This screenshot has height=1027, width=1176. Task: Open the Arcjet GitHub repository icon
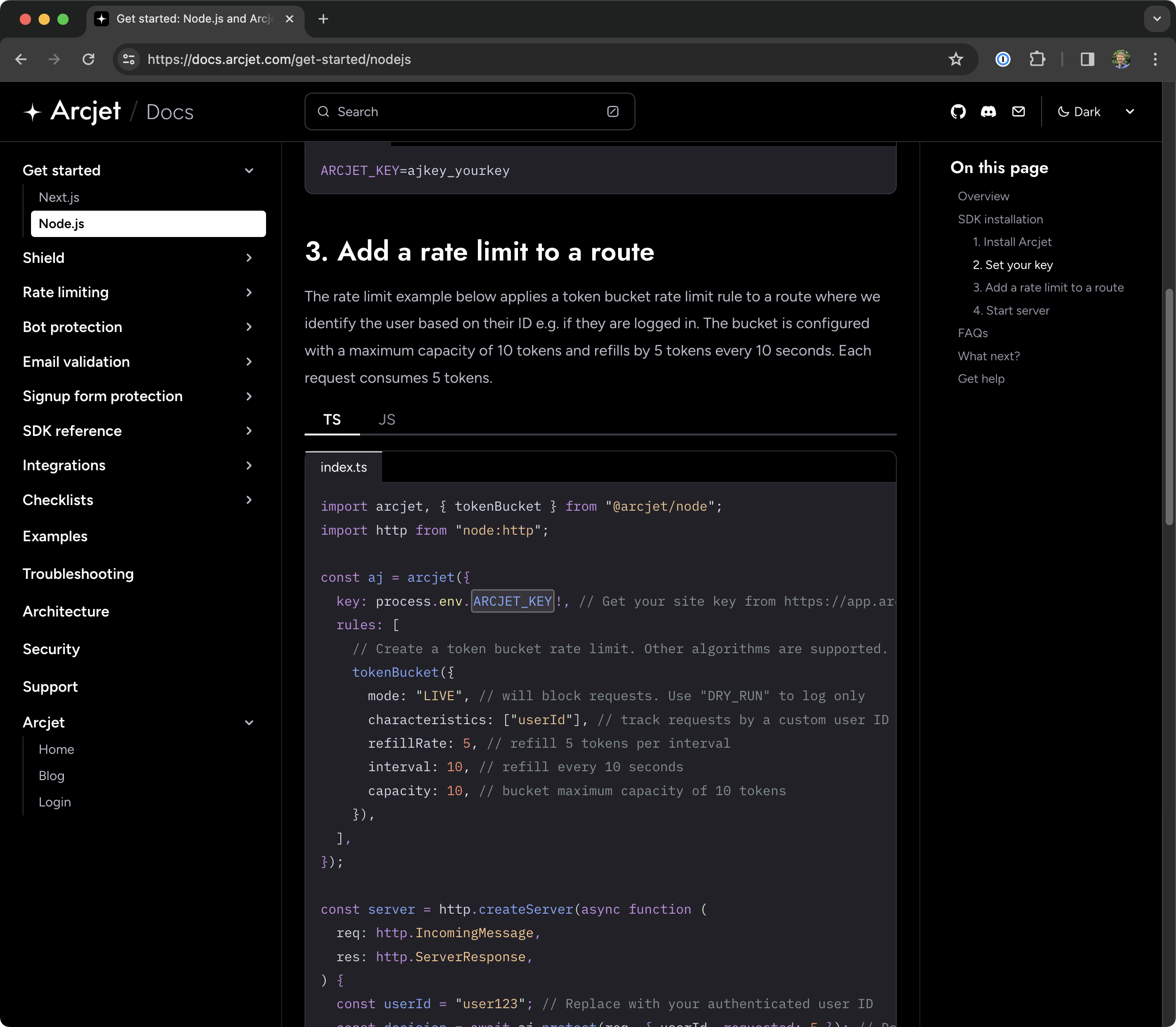(958, 112)
